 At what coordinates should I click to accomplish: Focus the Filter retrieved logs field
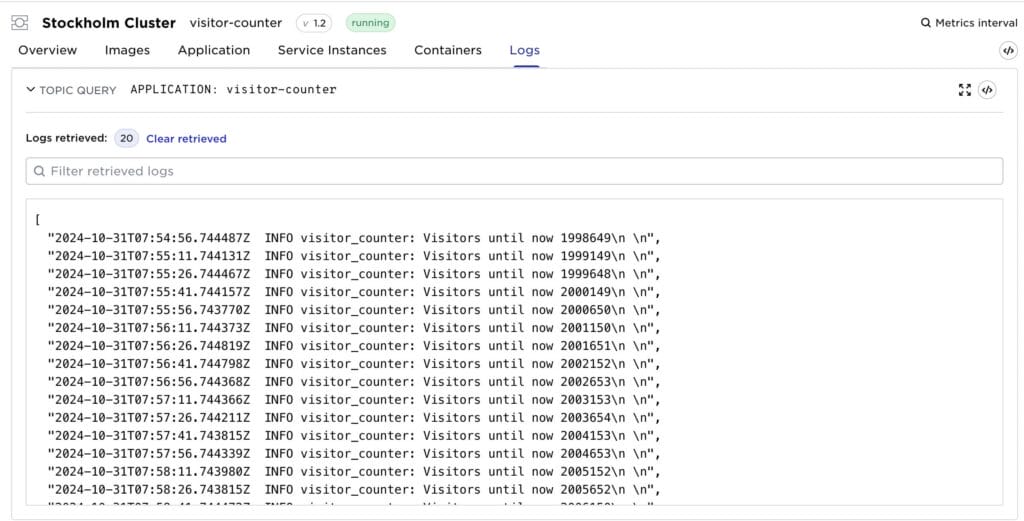point(514,171)
